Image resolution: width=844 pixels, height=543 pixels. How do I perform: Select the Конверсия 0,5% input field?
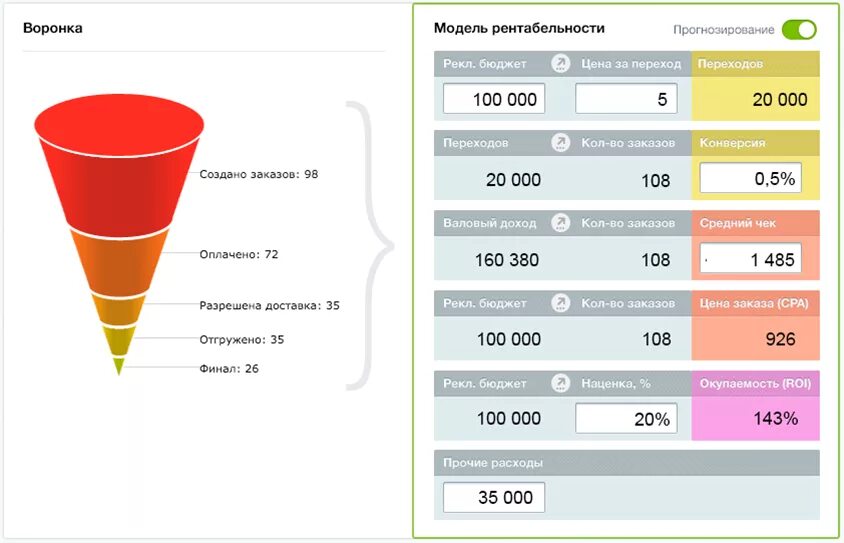(x=750, y=178)
